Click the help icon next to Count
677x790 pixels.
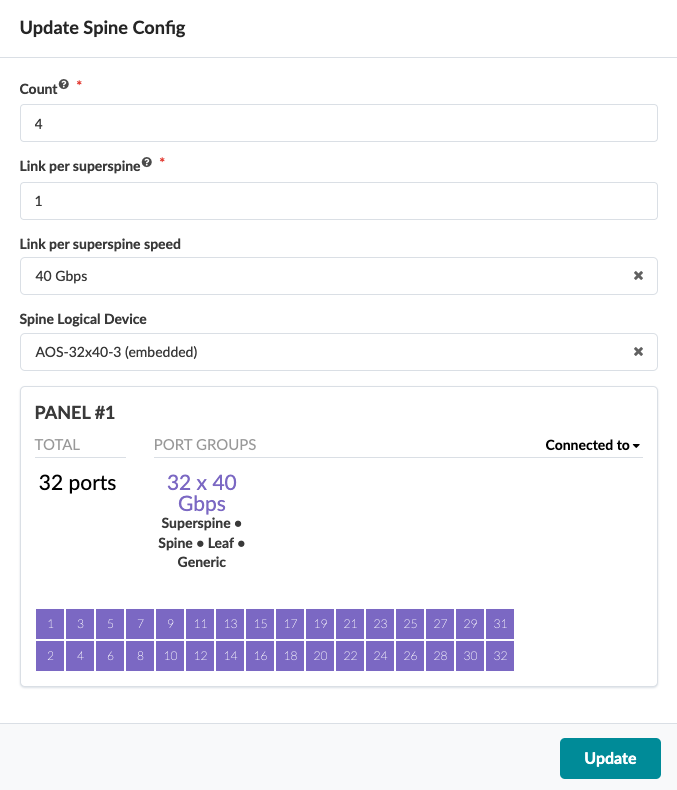coord(64,85)
